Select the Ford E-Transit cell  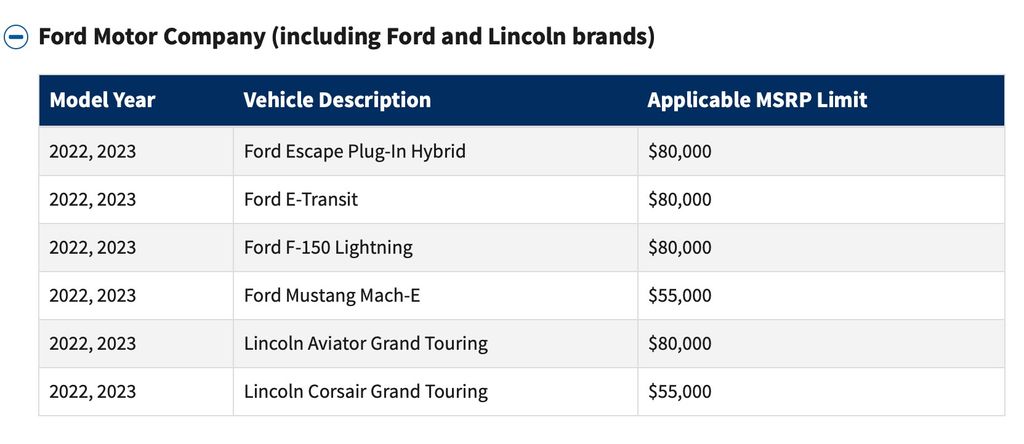pos(301,200)
